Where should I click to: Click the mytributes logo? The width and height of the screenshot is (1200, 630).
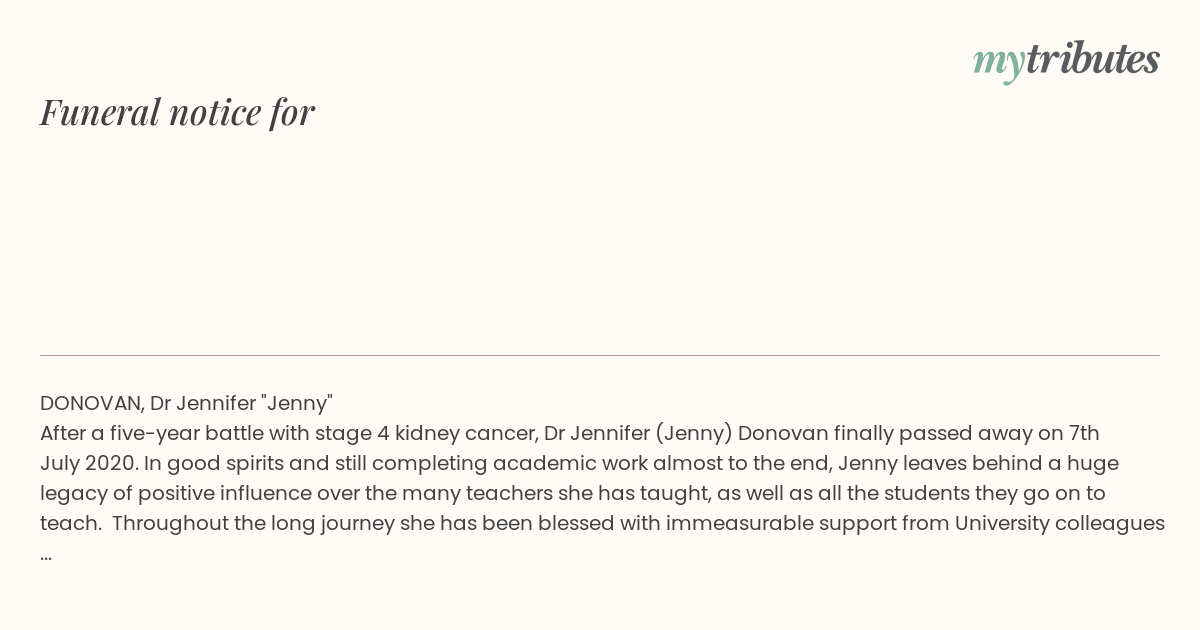click(x=1066, y=60)
